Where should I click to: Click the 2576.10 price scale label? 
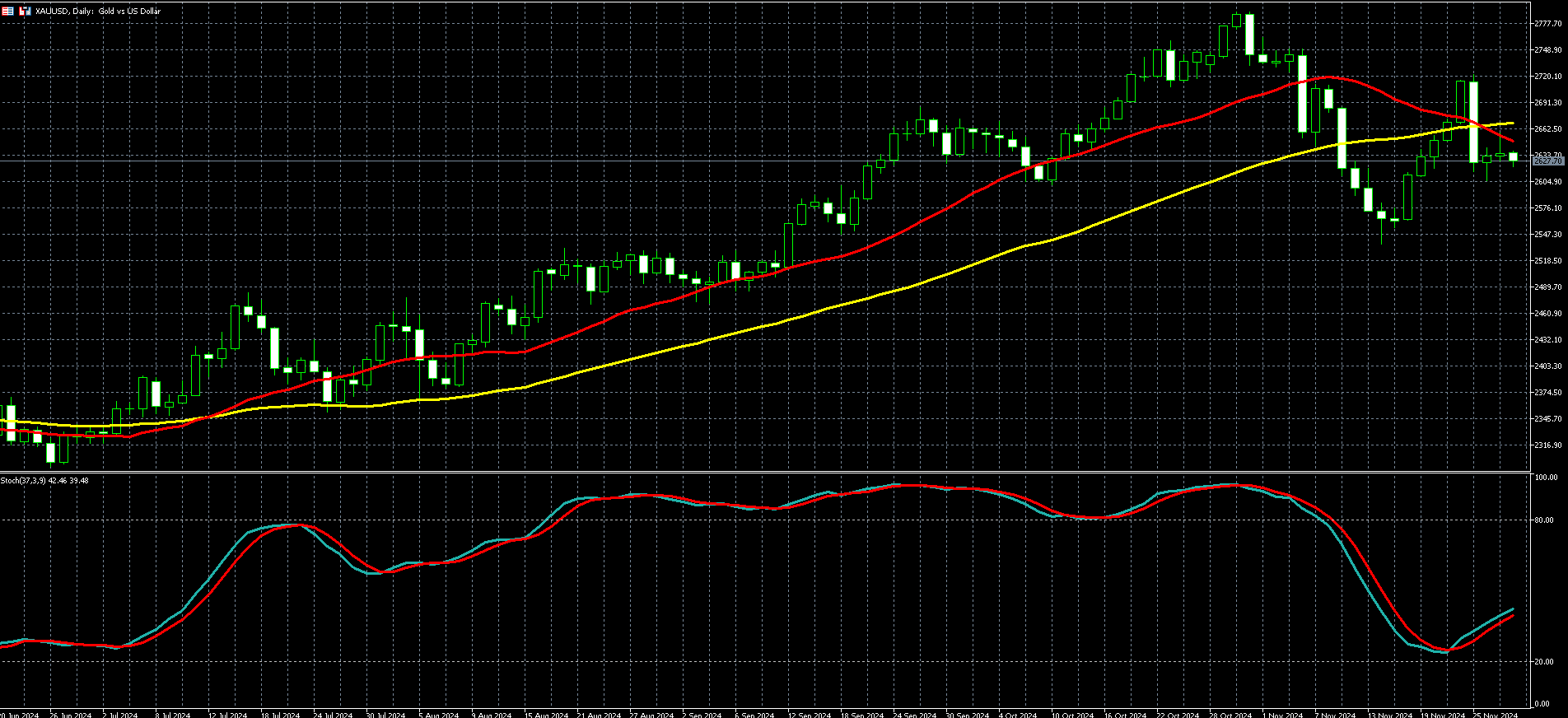1548,208
